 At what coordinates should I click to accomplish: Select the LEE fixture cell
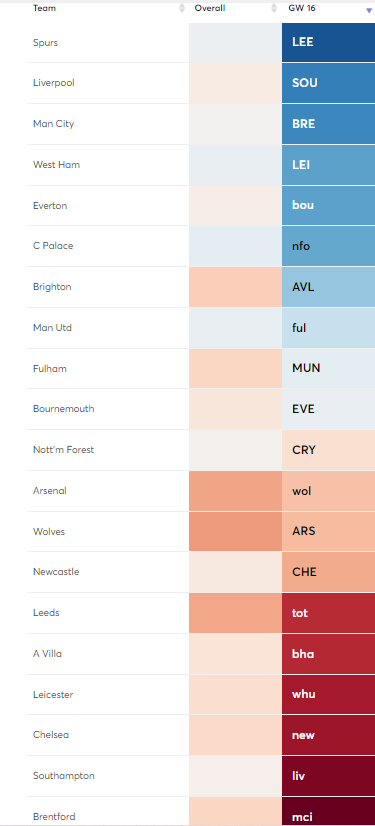pos(328,43)
